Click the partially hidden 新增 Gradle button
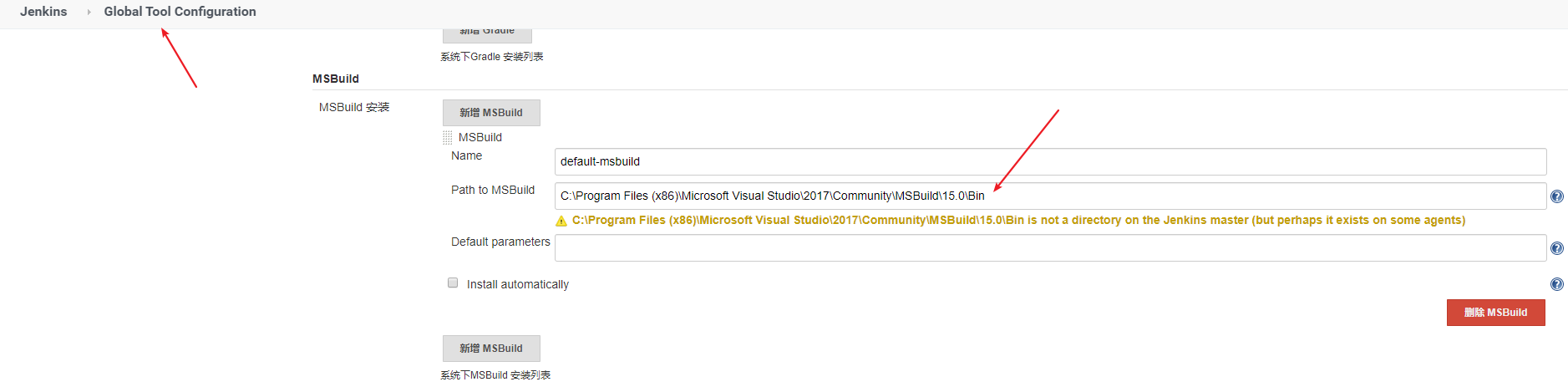Viewport: 1568px width, 387px height. 487,33
